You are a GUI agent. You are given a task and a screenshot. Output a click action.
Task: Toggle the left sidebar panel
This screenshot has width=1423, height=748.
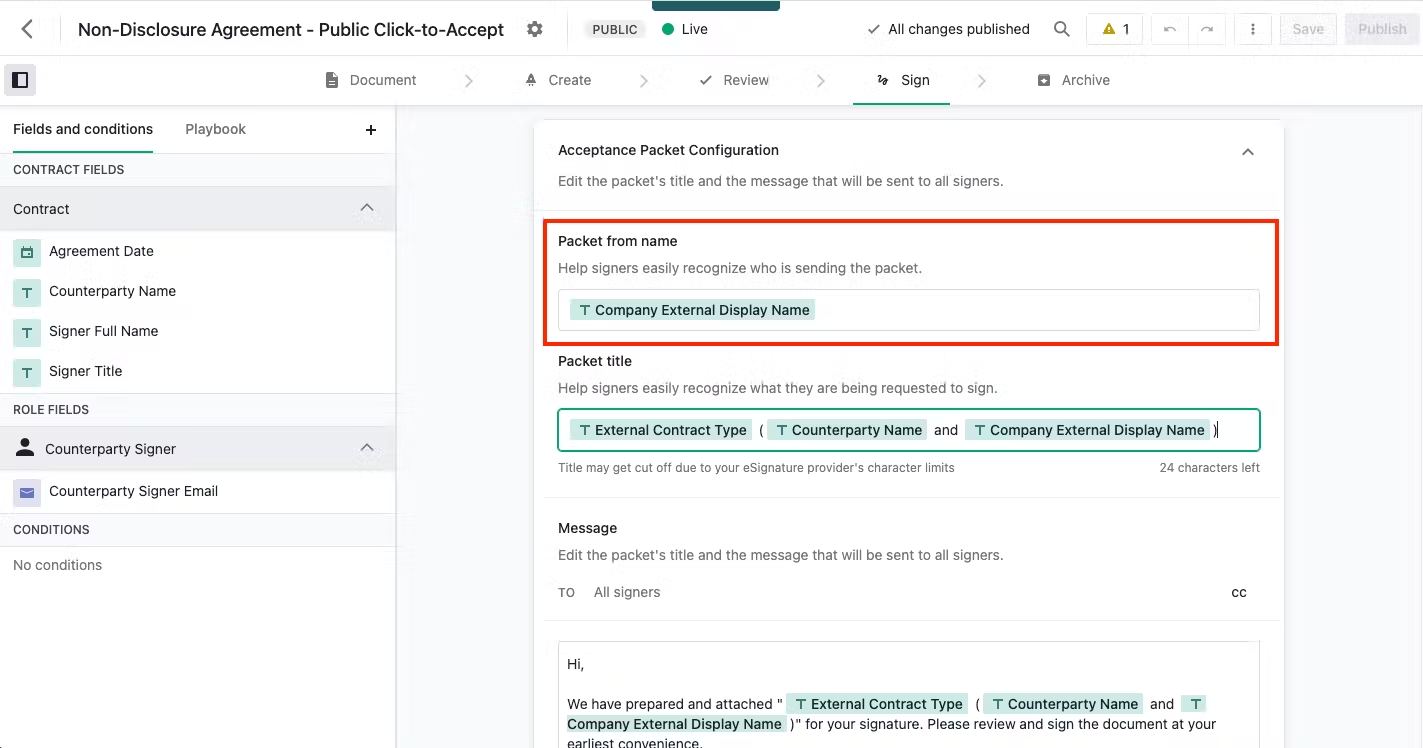click(x=20, y=79)
